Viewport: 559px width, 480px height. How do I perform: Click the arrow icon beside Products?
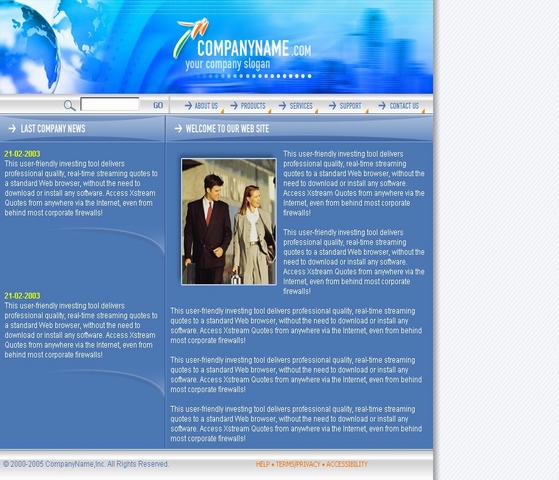tap(234, 106)
